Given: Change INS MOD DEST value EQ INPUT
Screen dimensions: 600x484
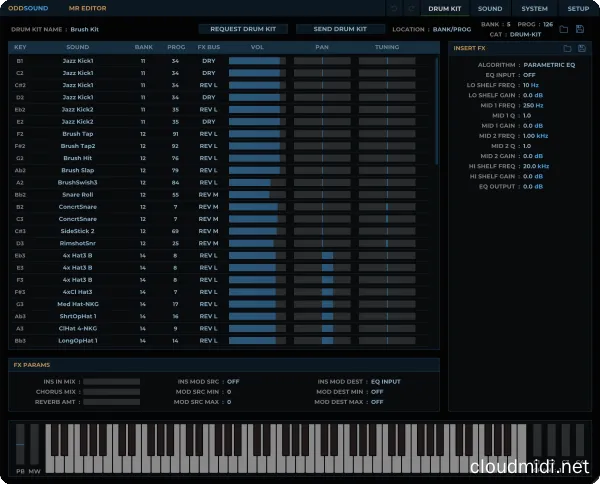Looking at the screenshot, I should tap(386, 382).
